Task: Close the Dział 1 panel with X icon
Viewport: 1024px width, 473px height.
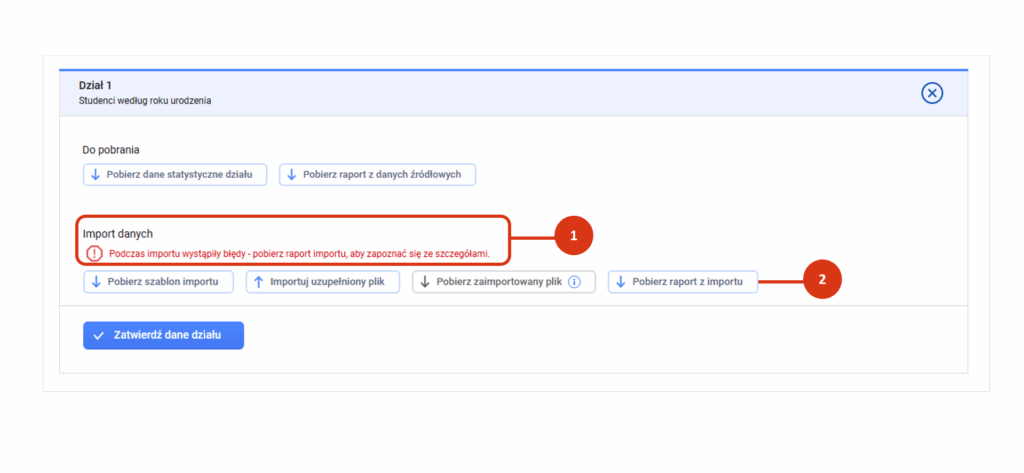Action: tap(932, 93)
